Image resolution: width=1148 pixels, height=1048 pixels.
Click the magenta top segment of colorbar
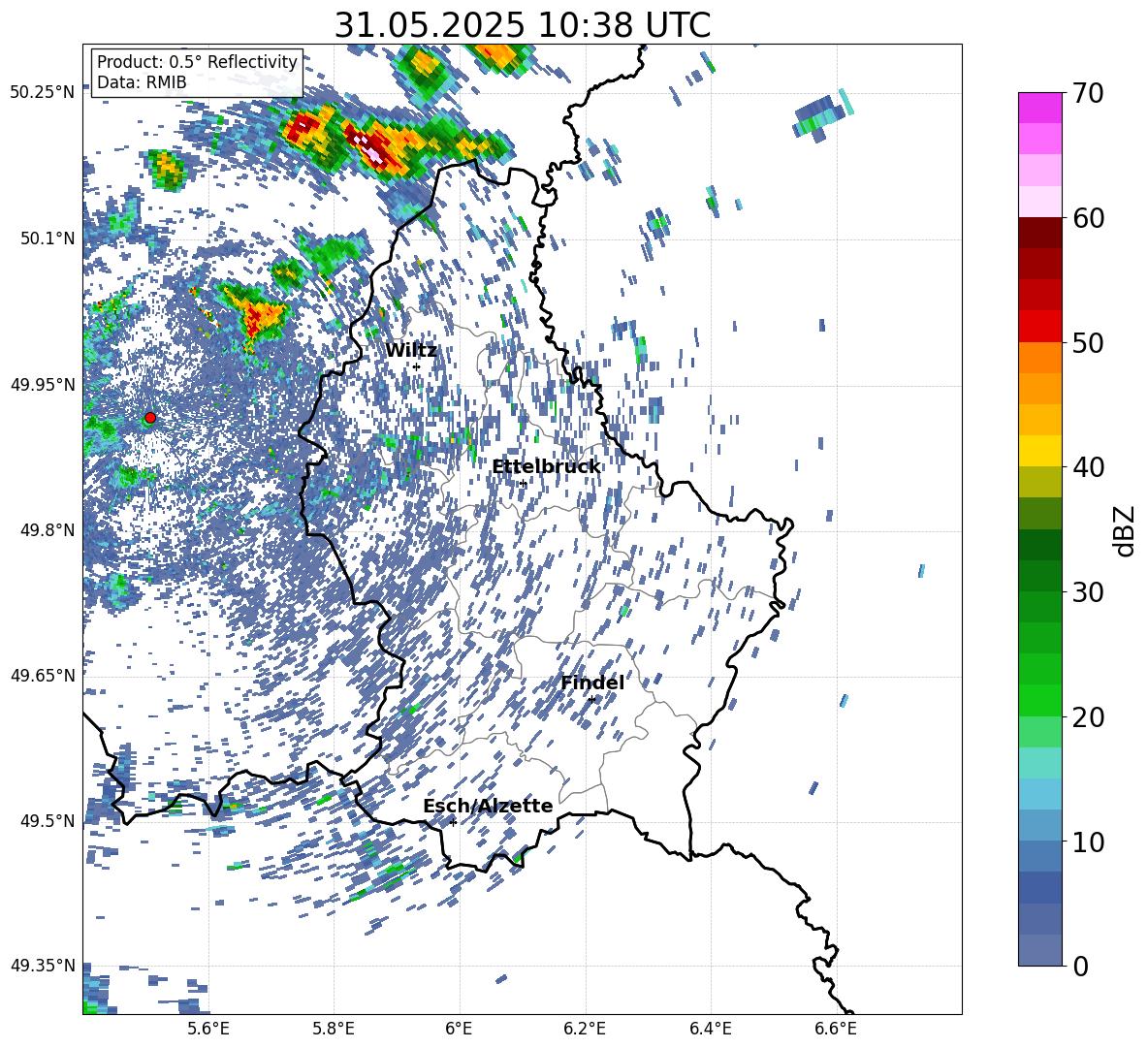1039,109
